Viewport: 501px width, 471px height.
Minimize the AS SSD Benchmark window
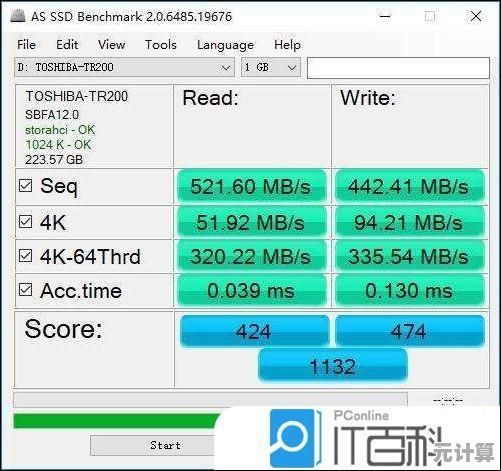click(x=385, y=16)
